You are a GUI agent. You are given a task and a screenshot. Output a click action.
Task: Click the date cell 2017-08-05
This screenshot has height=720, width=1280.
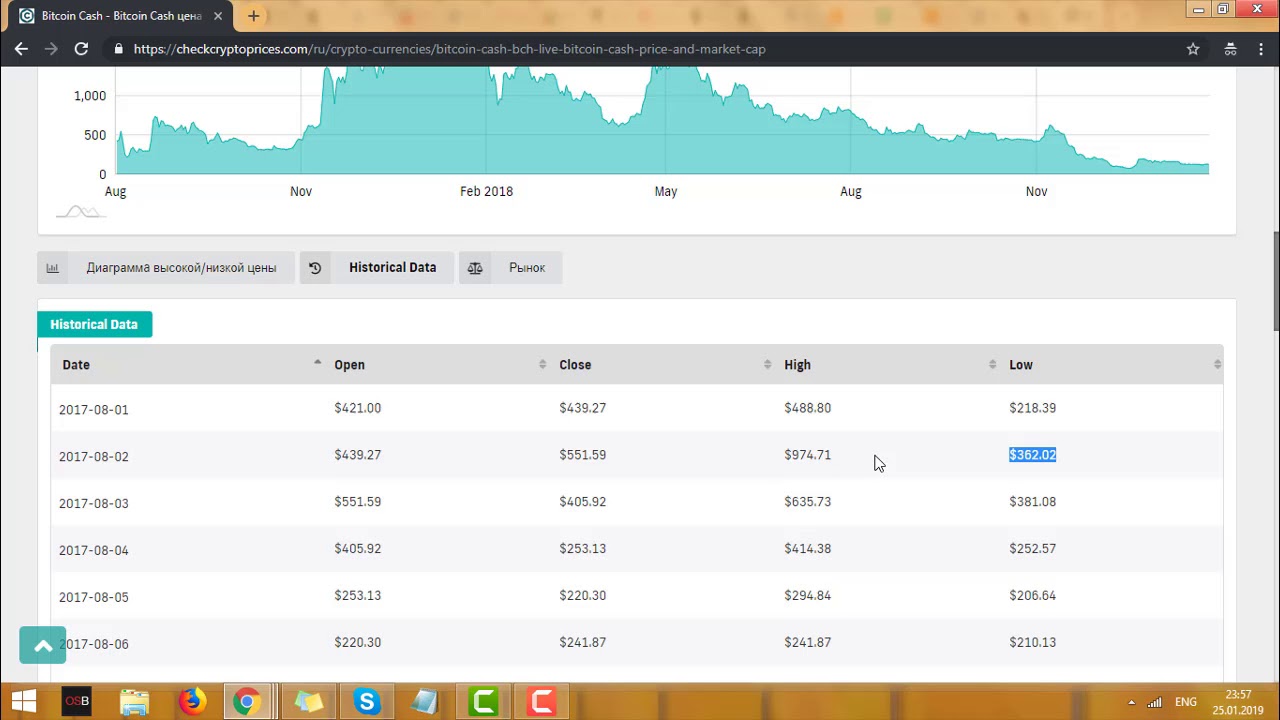(x=93, y=597)
